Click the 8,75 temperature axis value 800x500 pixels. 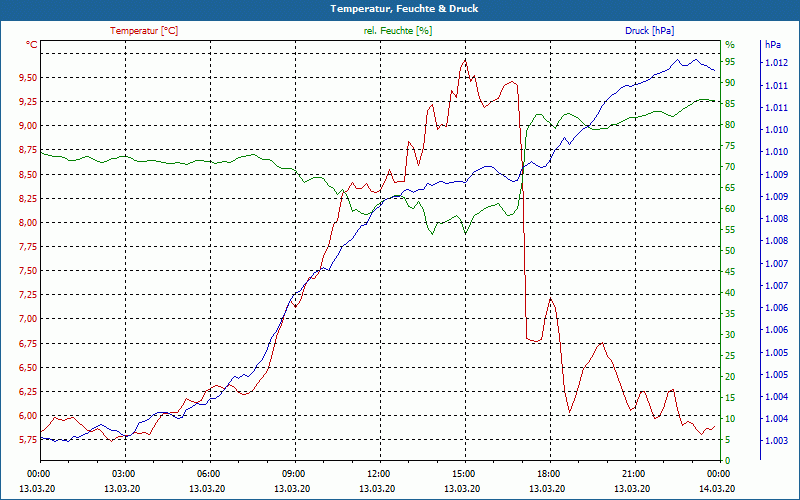[x=28, y=150]
